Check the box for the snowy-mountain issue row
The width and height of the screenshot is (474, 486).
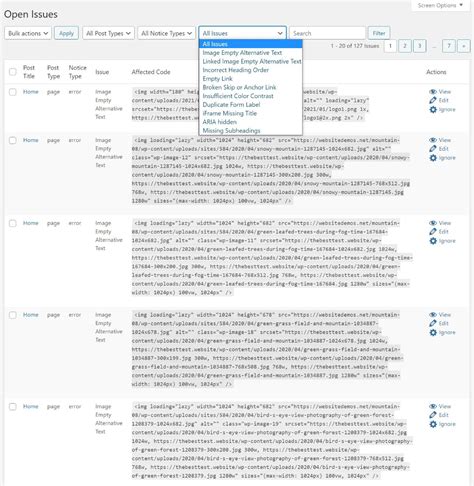pyautogui.click(x=13, y=140)
